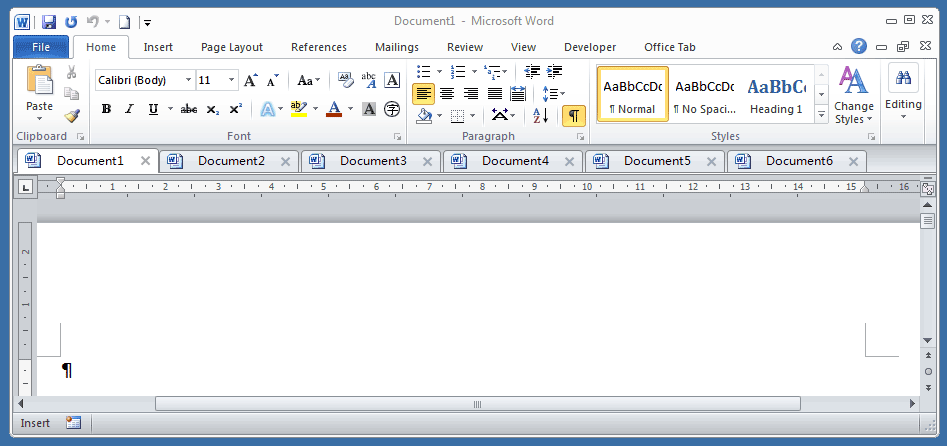
Task: Click Insert mode in status bar
Action: [35, 423]
